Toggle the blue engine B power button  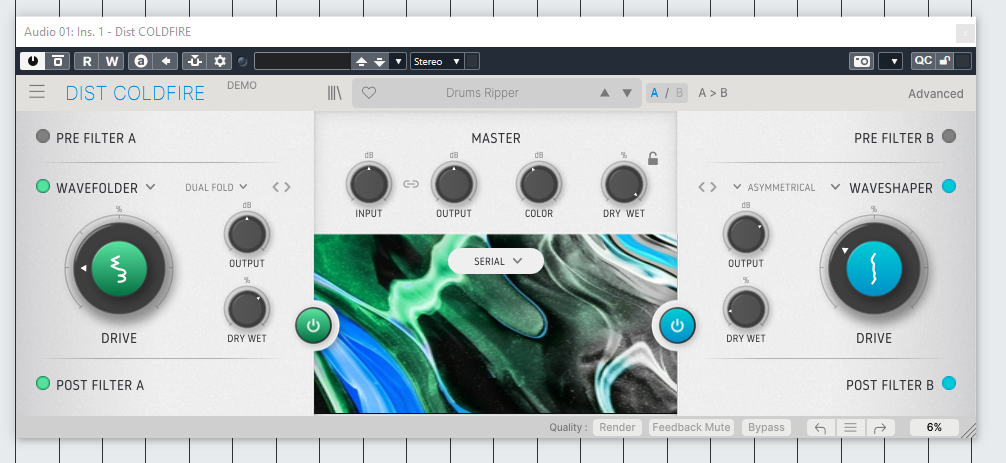tap(678, 326)
